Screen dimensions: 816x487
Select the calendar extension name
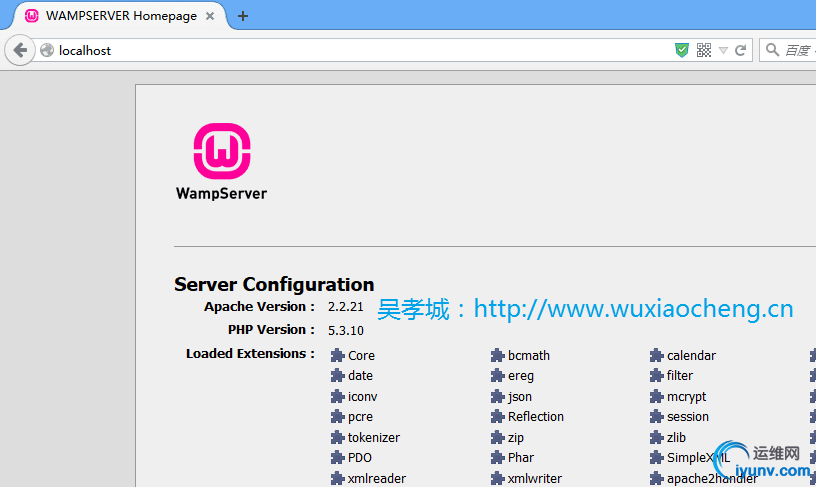tap(692, 355)
